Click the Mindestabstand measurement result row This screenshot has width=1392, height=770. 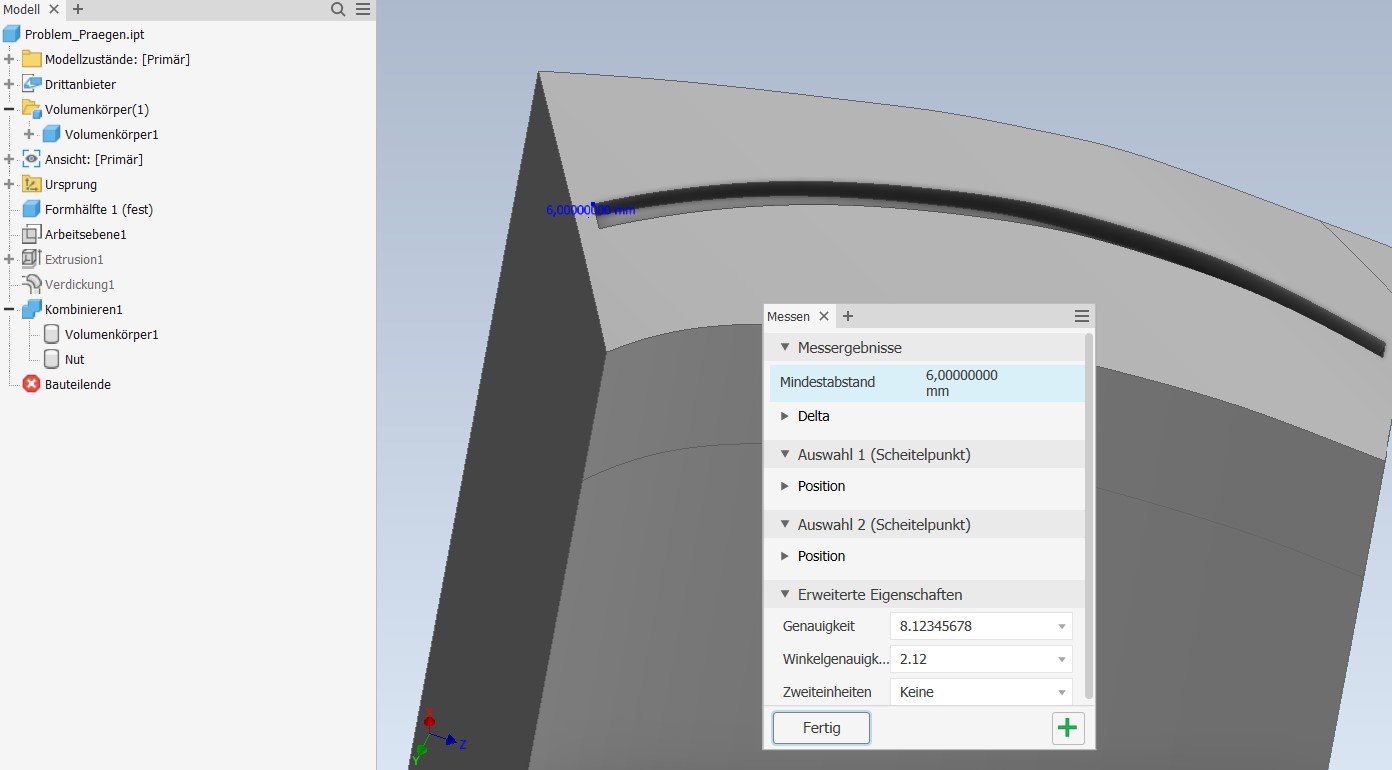point(926,383)
